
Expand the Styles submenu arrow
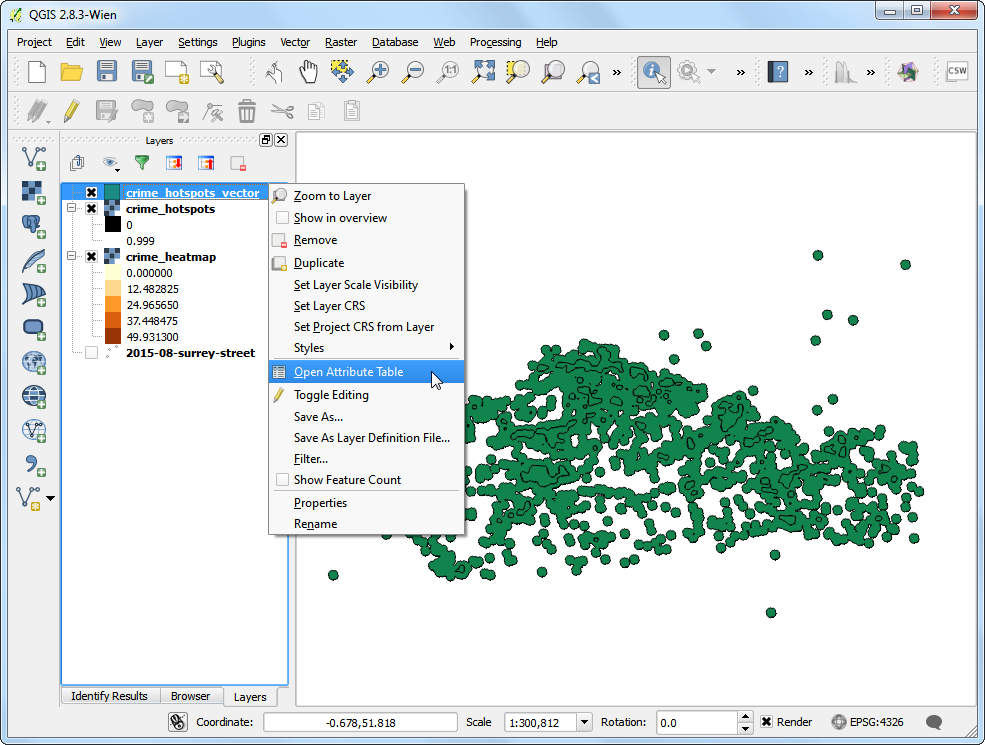pyautogui.click(x=452, y=347)
